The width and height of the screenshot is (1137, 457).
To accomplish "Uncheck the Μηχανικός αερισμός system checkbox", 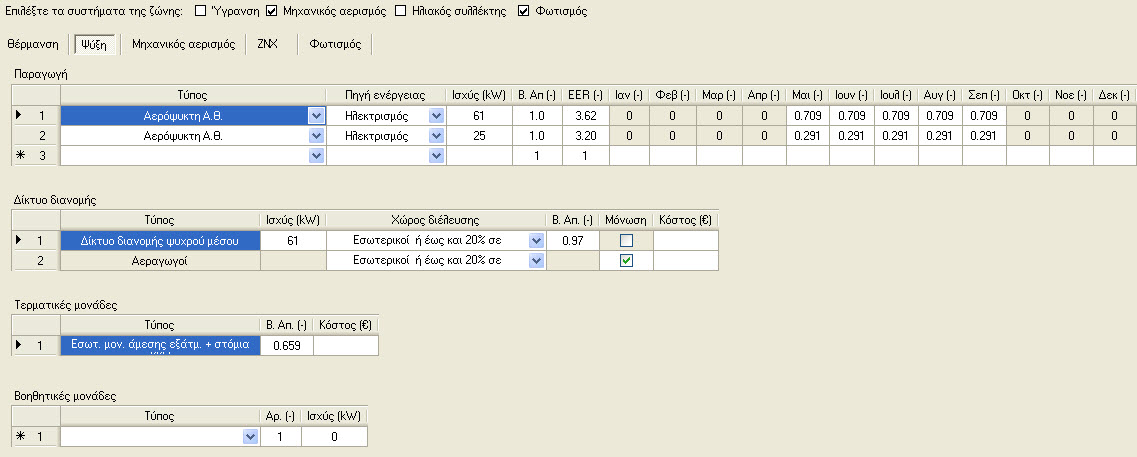I will [x=272, y=12].
